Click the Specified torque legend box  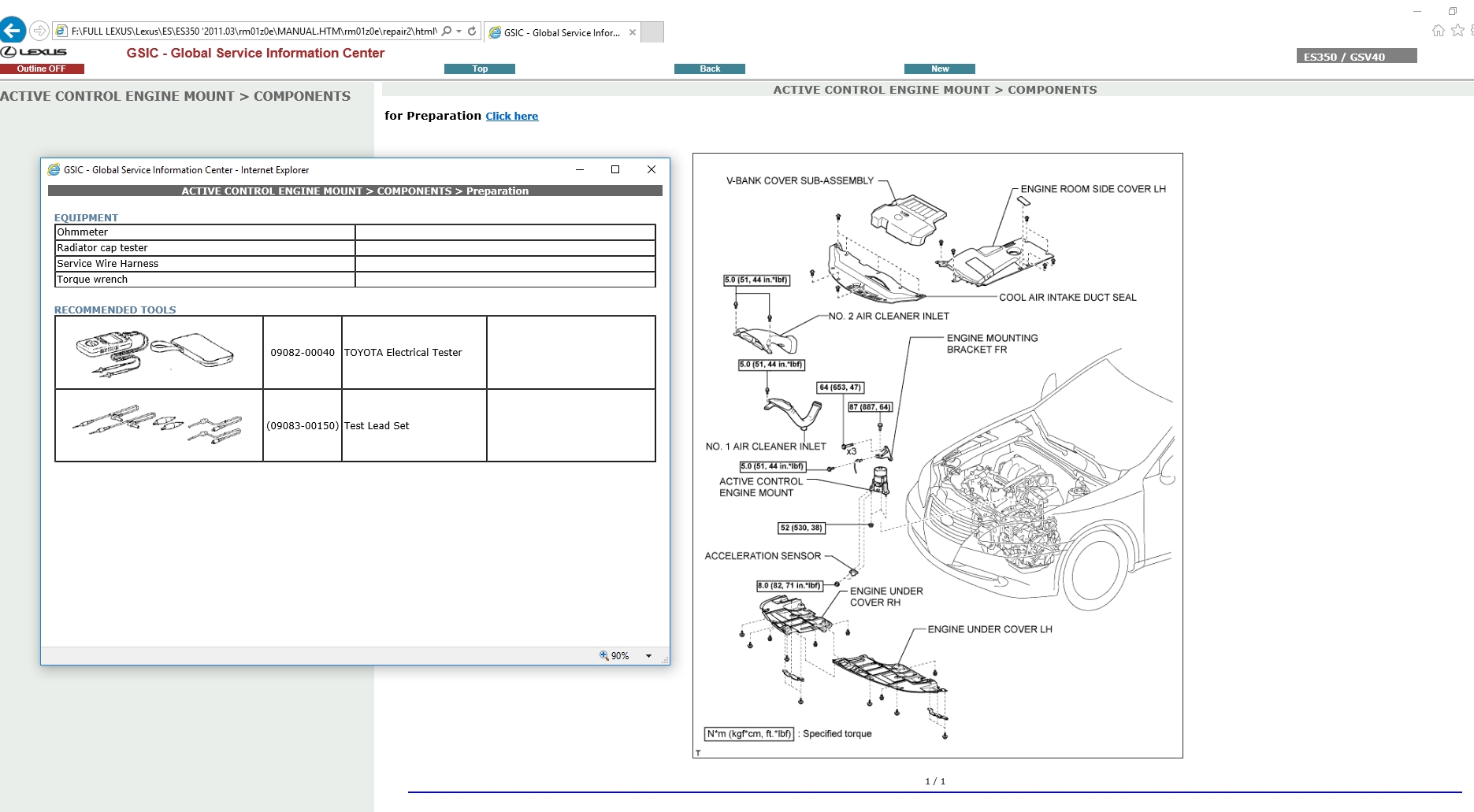click(x=748, y=734)
